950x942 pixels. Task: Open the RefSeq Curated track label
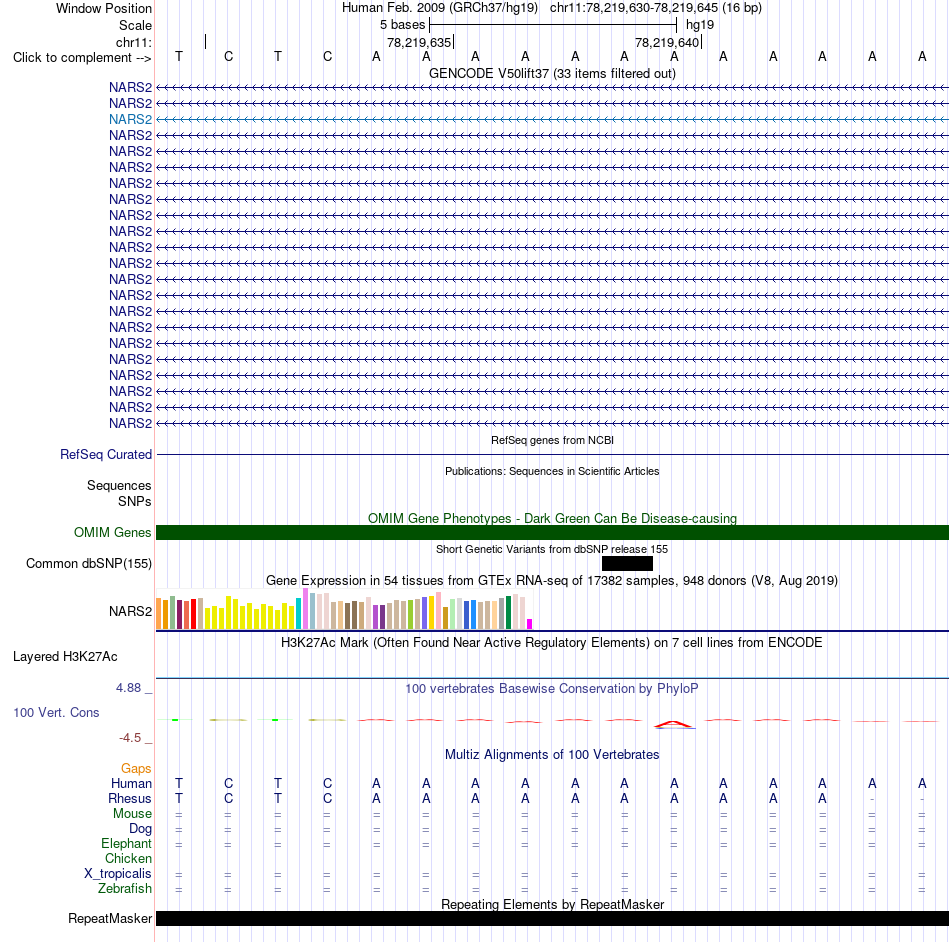(106, 454)
